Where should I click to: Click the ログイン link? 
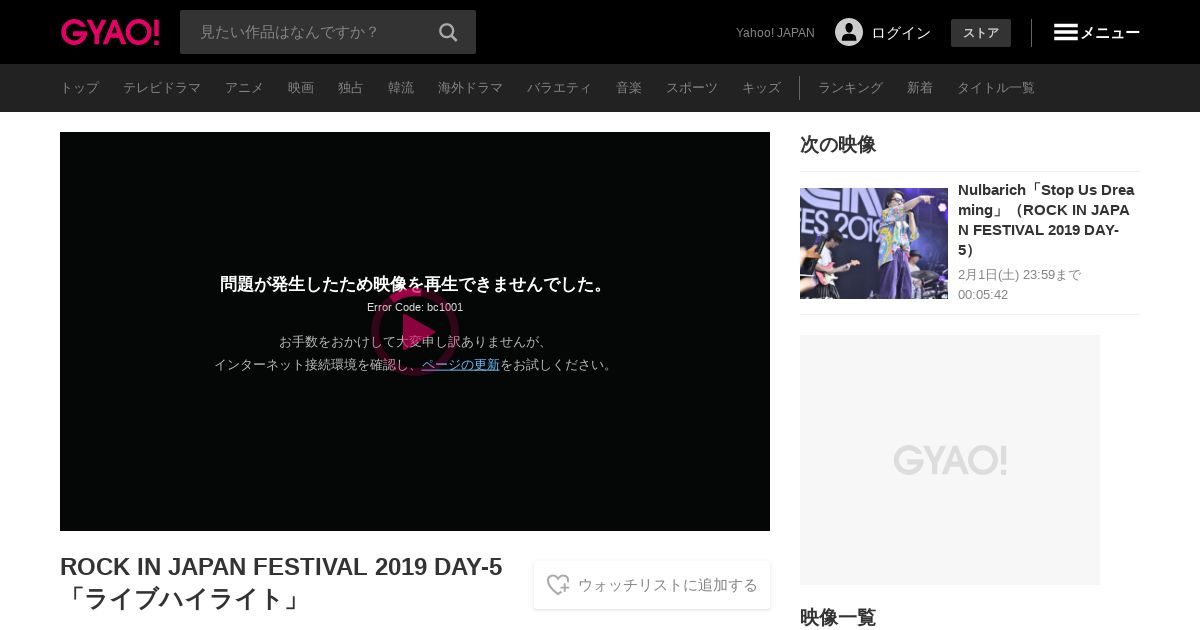901,33
